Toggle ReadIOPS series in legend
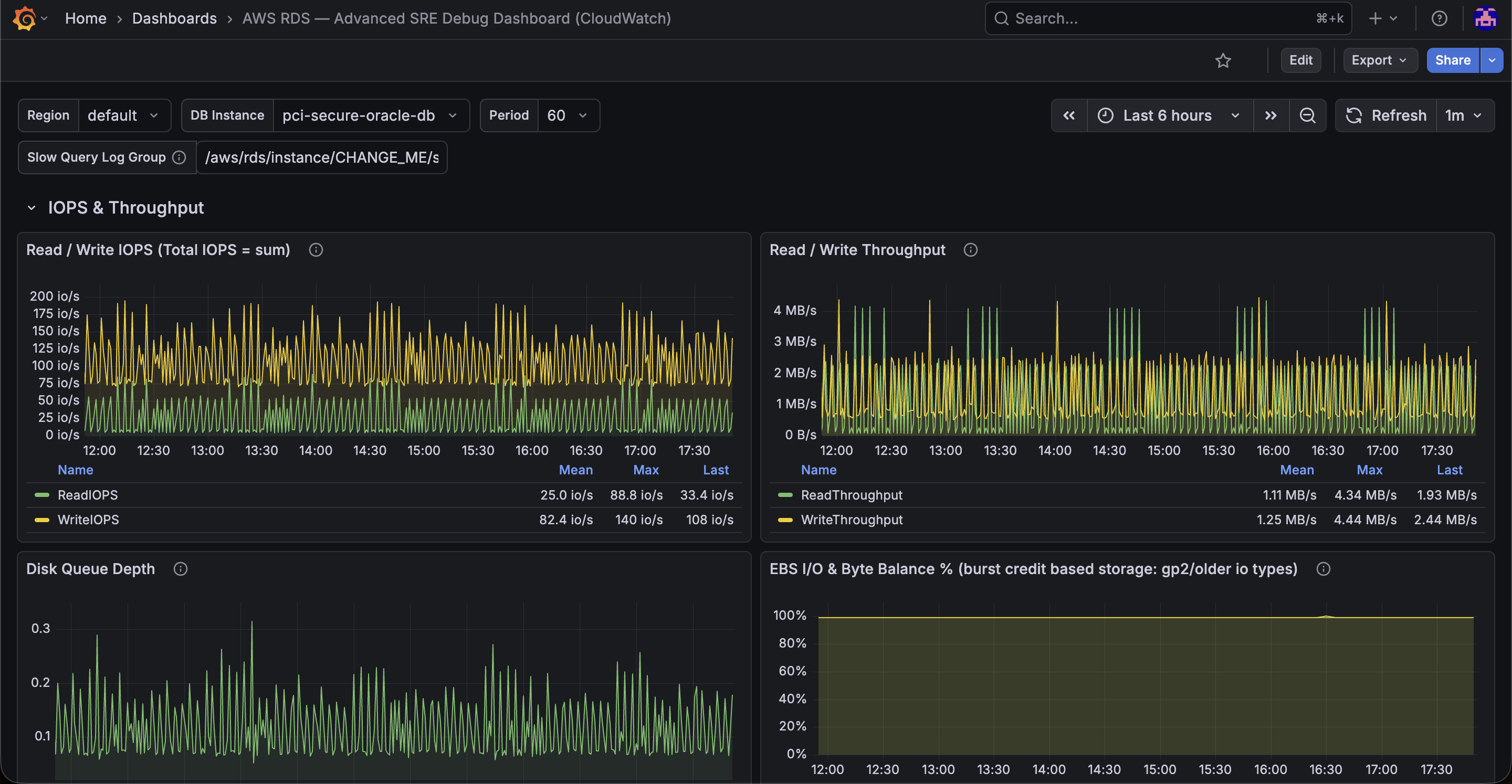1512x784 pixels. tap(88, 495)
